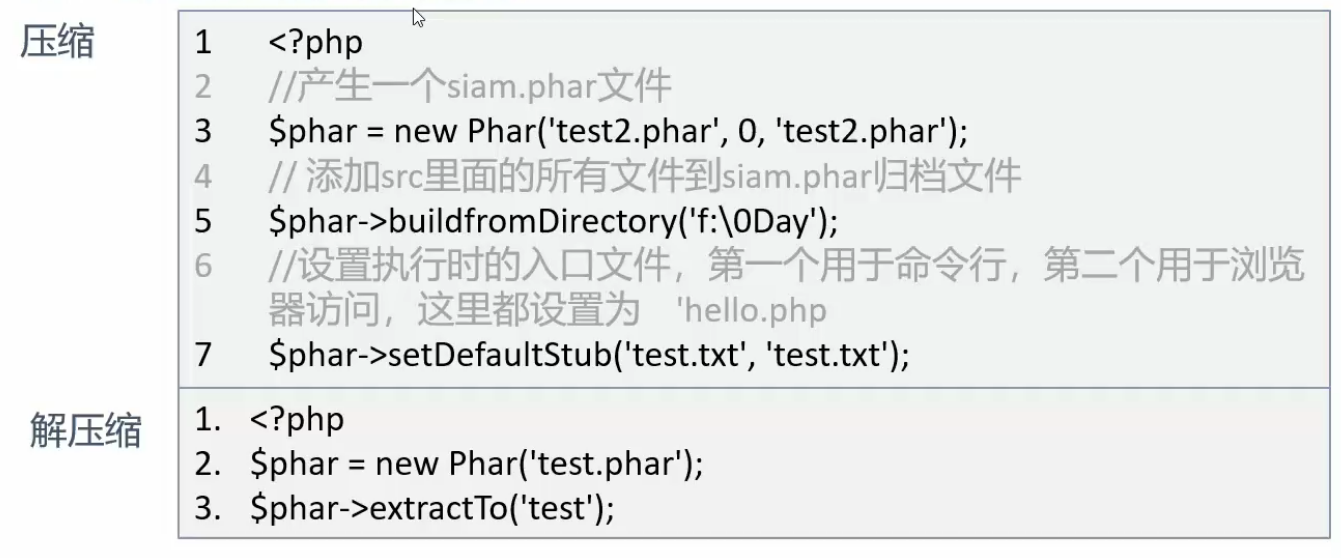Image resolution: width=1341 pixels, height=558 pixels.
Task: Click the "<?php" line in decompression code
Action: (297, 419)
